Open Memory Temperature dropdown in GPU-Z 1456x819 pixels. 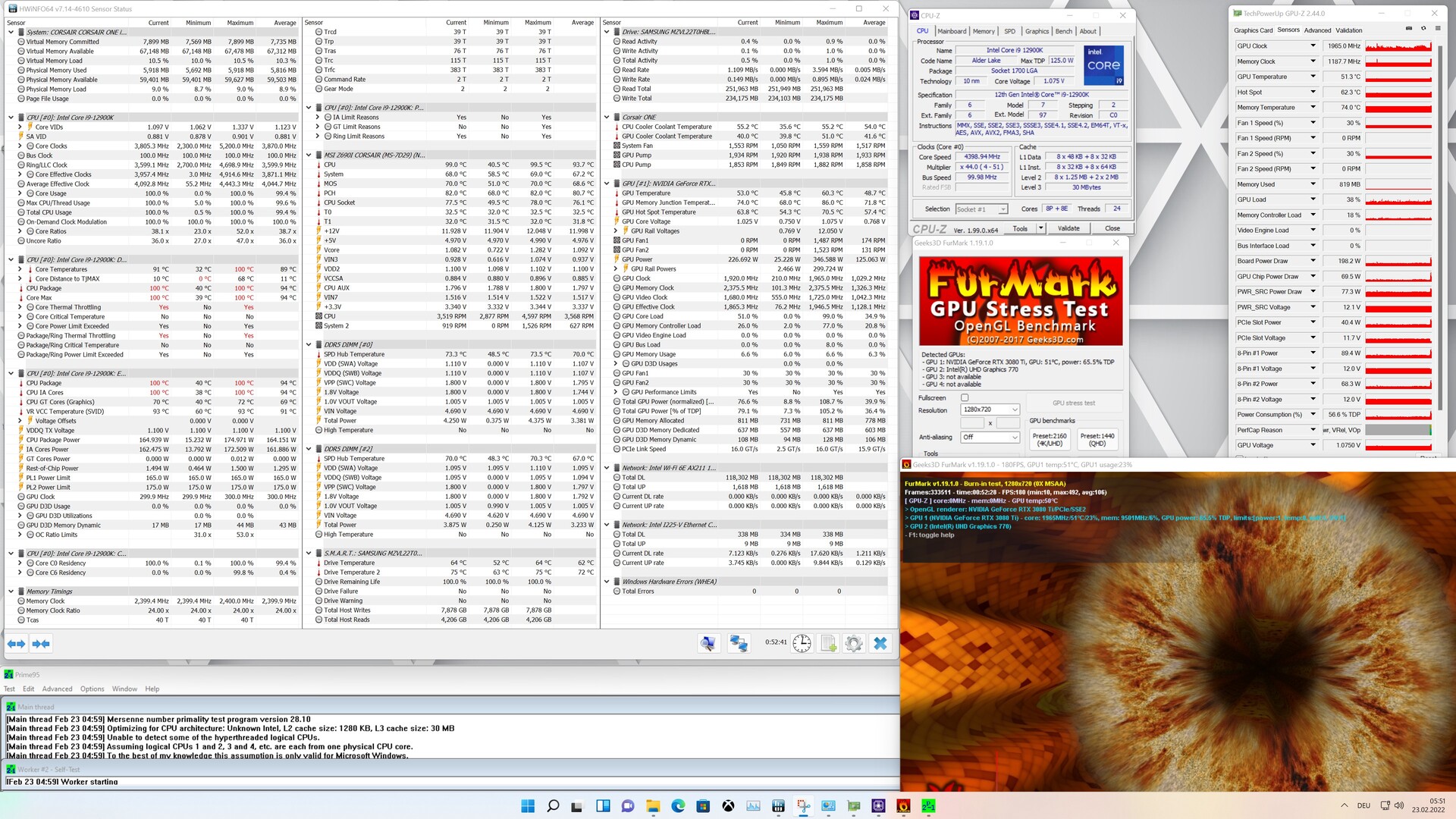(1313, 108)
